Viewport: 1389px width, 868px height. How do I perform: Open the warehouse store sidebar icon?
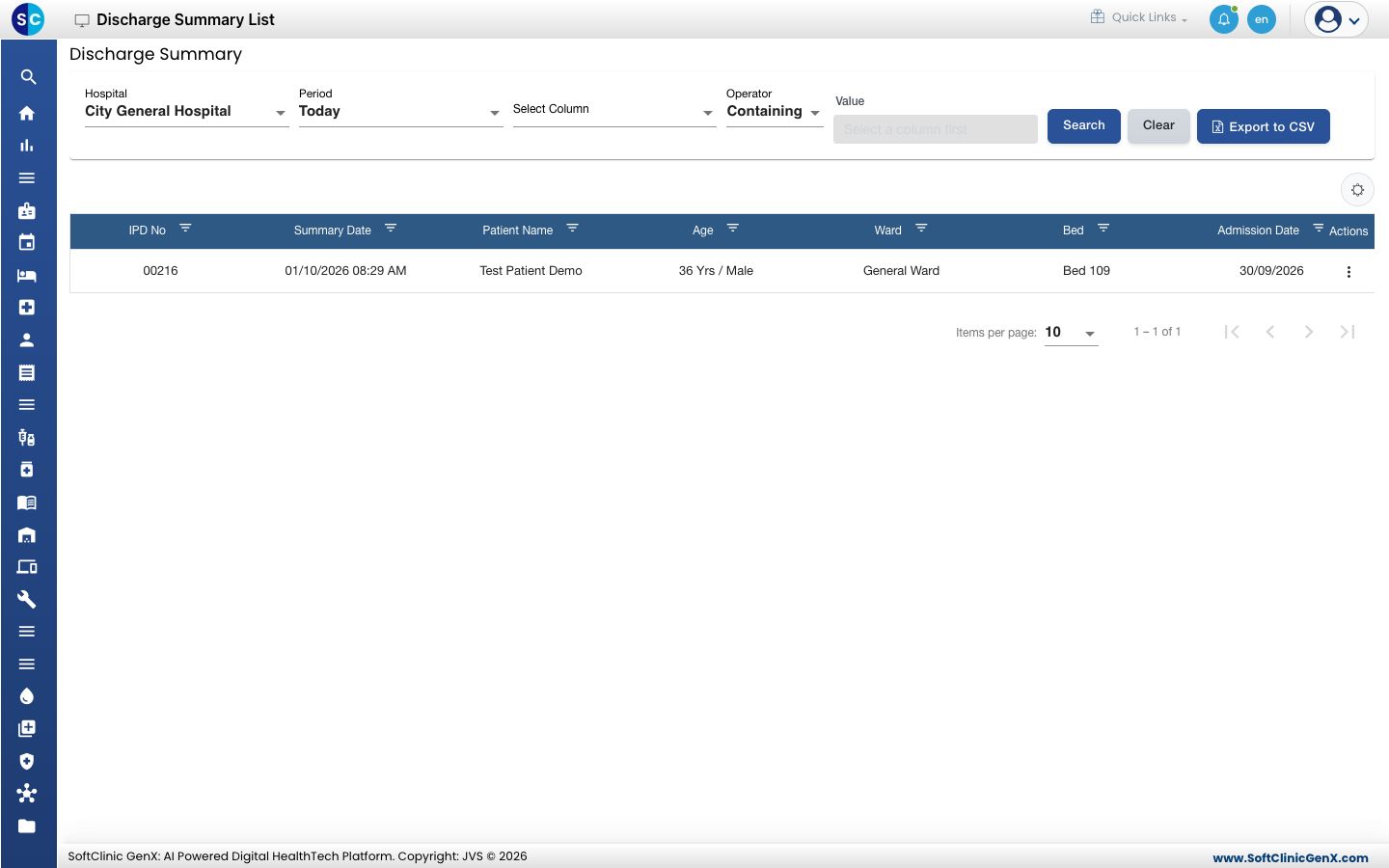pyautogui.click(x=27, y=534)
